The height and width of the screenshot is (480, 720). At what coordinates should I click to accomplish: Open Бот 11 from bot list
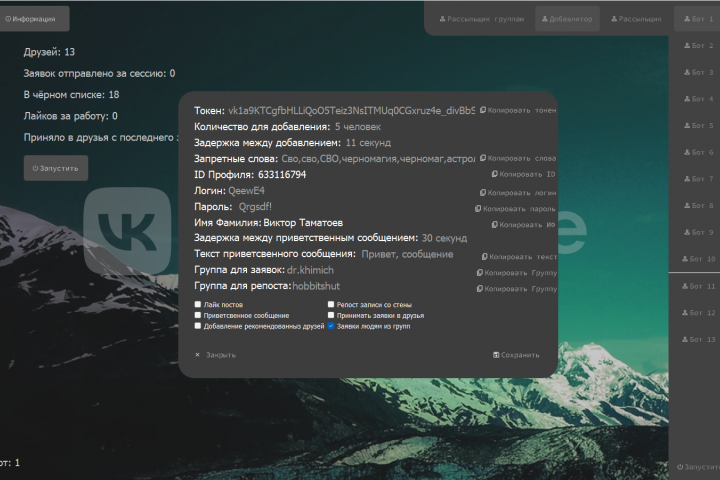[698, 286]
